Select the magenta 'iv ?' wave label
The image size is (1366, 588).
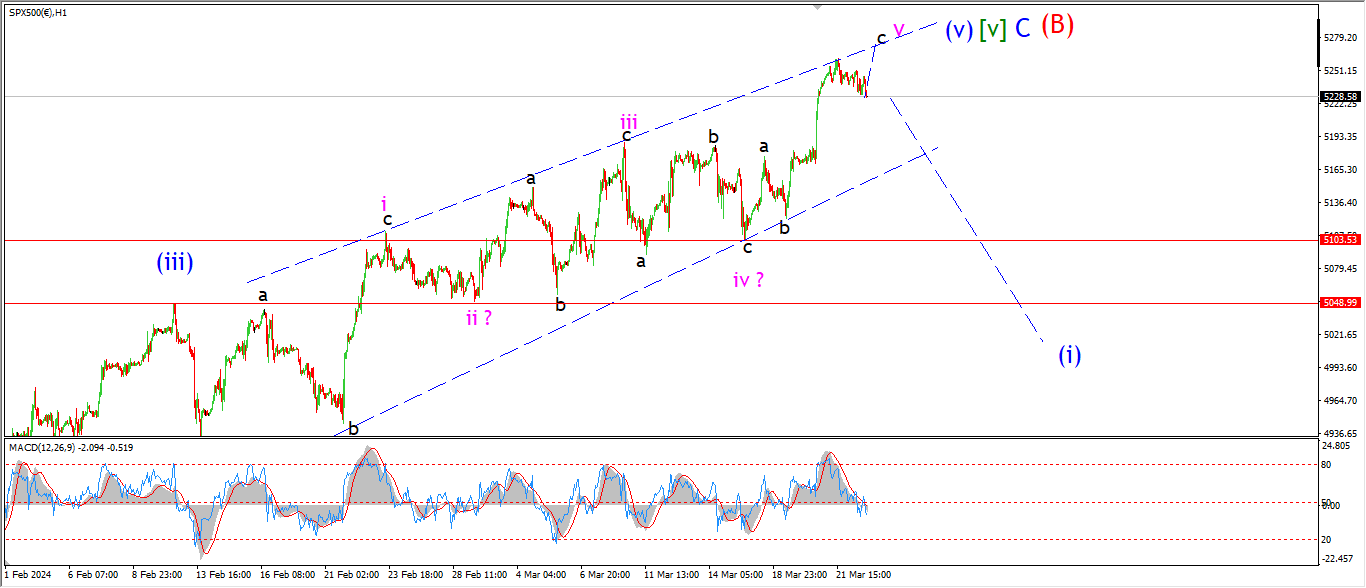pos(748,280)
